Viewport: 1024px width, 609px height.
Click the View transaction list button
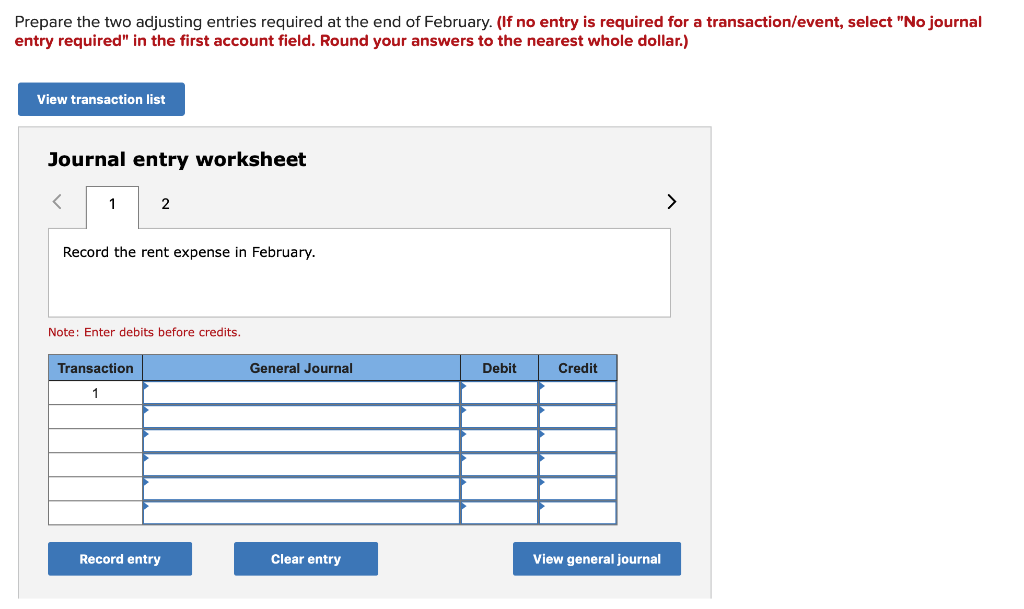100,99
